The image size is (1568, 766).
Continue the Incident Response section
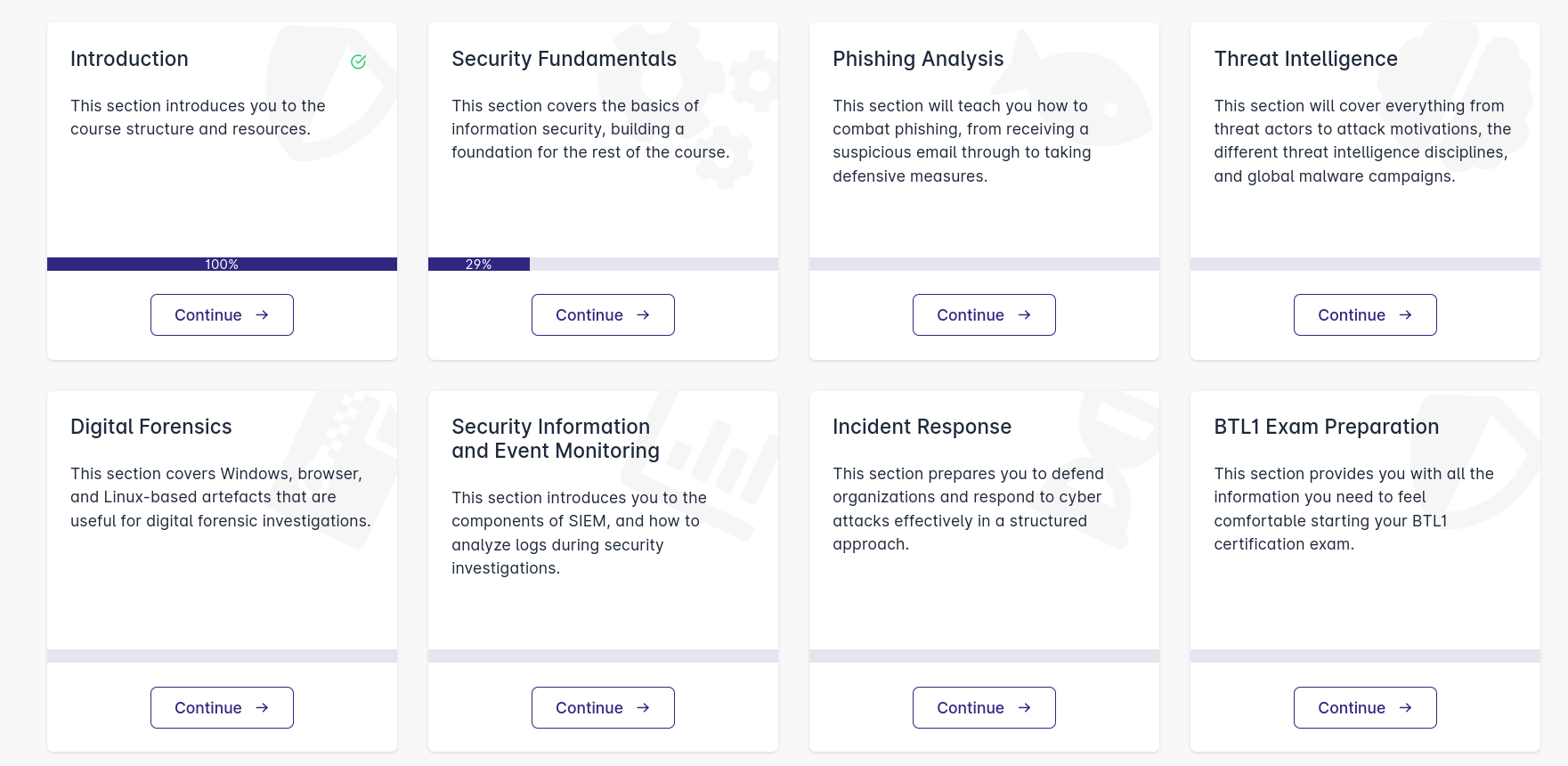click(x=984, y=707)
